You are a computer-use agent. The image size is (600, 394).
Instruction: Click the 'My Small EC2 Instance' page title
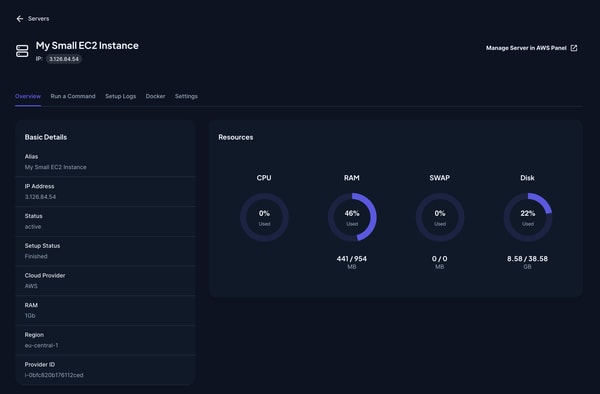click(87, 46)
